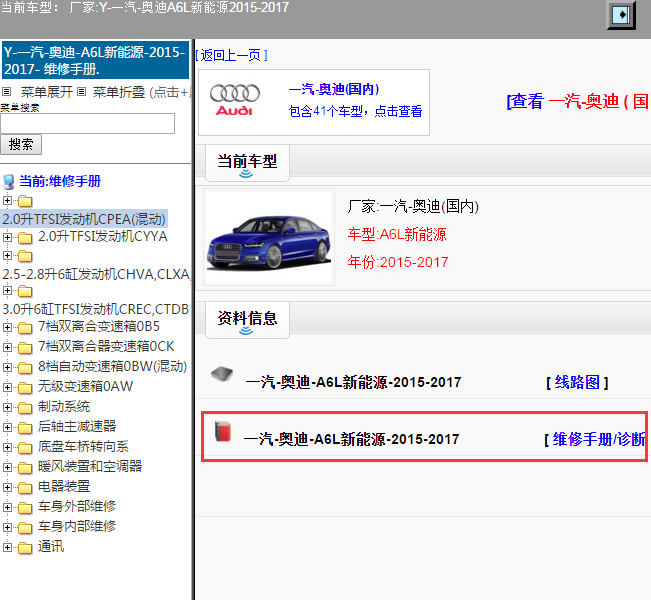Image resolution: width=651 pixels, height=600 pixels.
Task: Click folder icon of 通讯
Action: tap(25, 548)
